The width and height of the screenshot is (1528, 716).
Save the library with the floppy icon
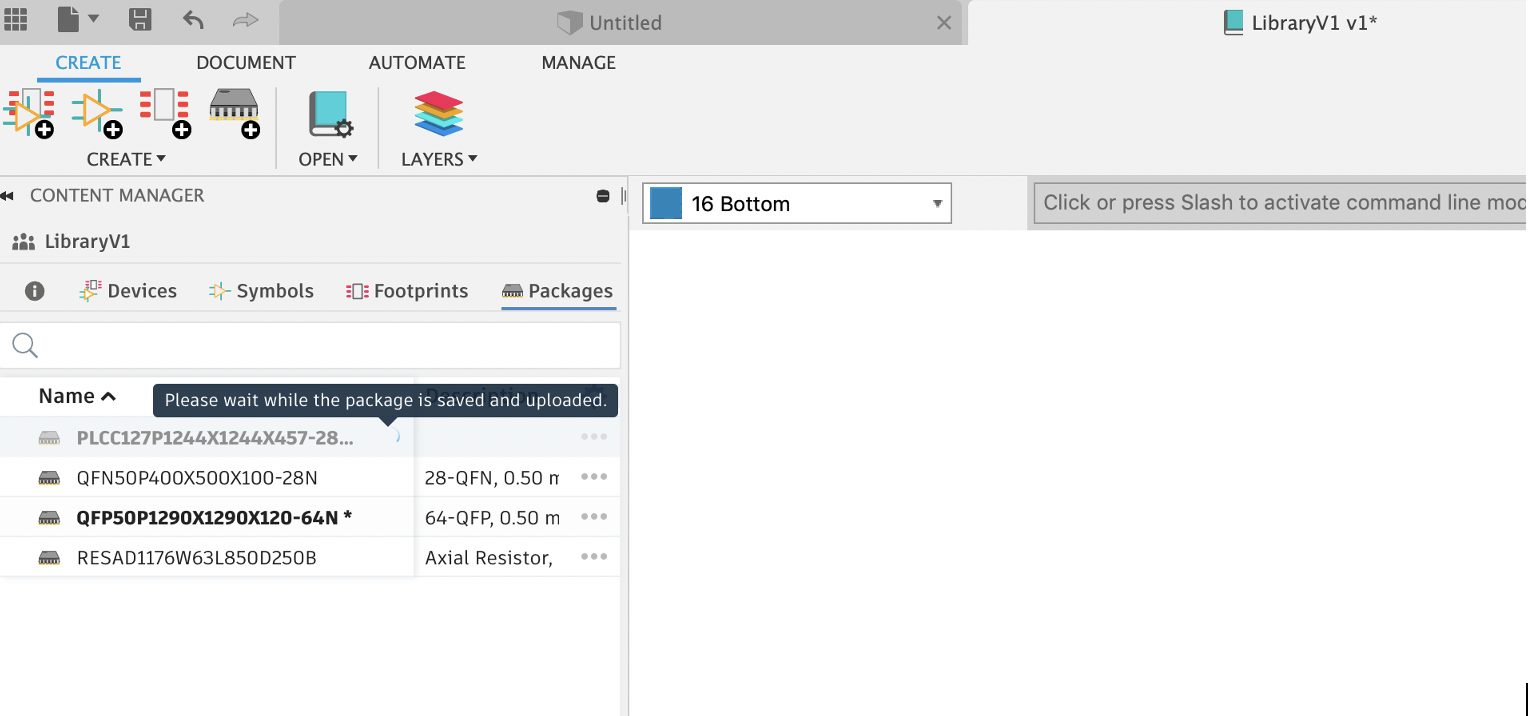click(141, 20)
